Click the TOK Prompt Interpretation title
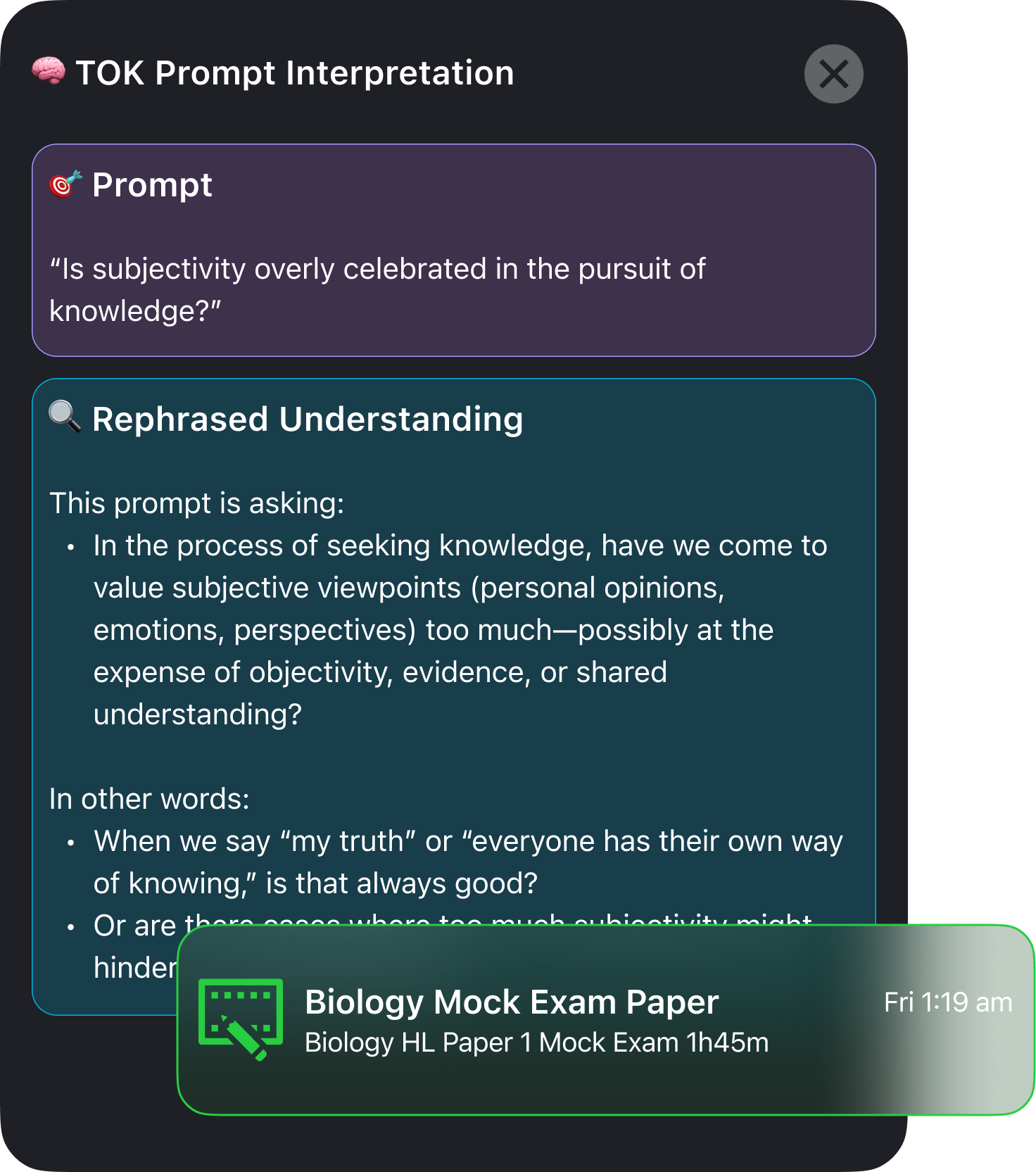 (295, 73)
